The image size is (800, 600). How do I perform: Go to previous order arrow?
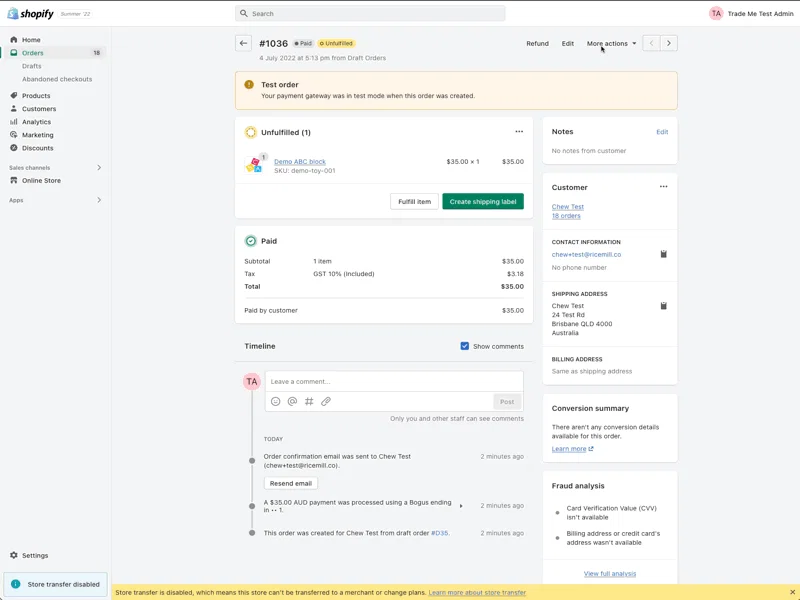tap(651, 43)
